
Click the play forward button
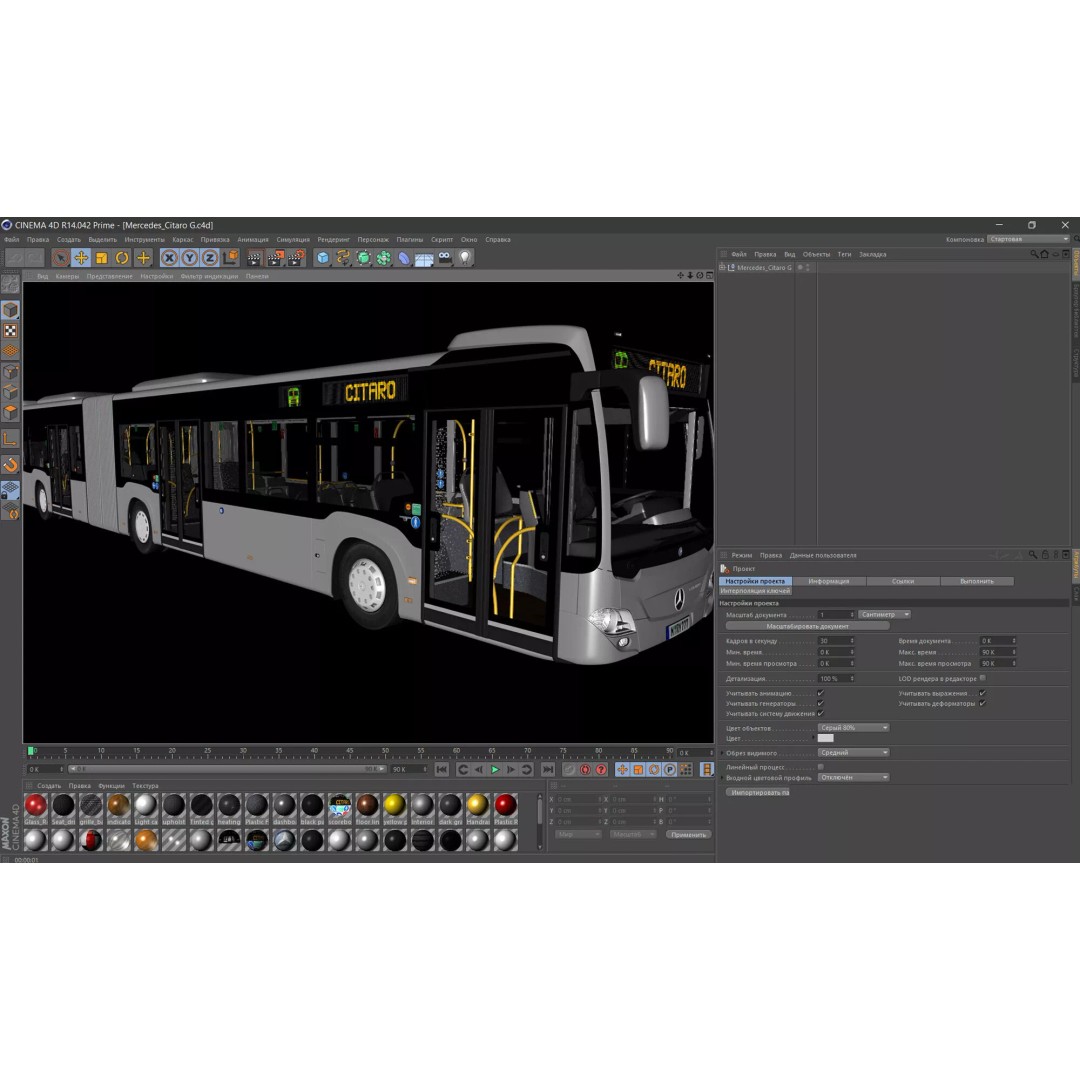pos(495,769)
